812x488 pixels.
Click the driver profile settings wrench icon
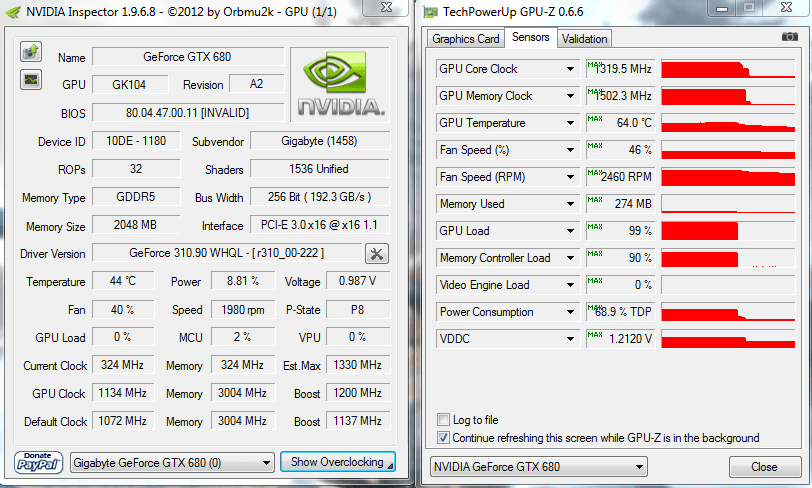[376, 254]
